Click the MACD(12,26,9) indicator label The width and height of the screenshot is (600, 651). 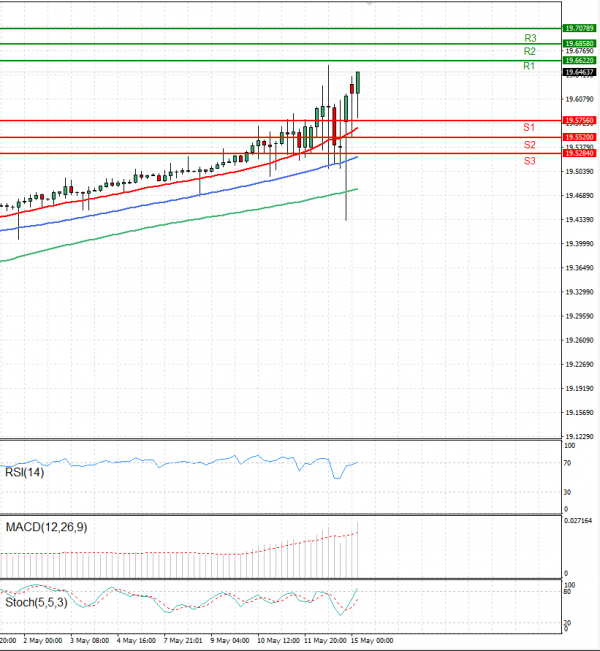click(x=47, y=527)
